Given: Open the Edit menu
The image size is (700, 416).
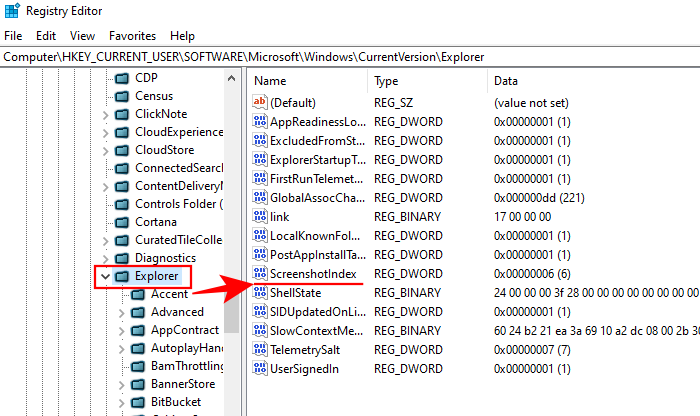Looking at the screenshot, I should (x=46, y=36).
